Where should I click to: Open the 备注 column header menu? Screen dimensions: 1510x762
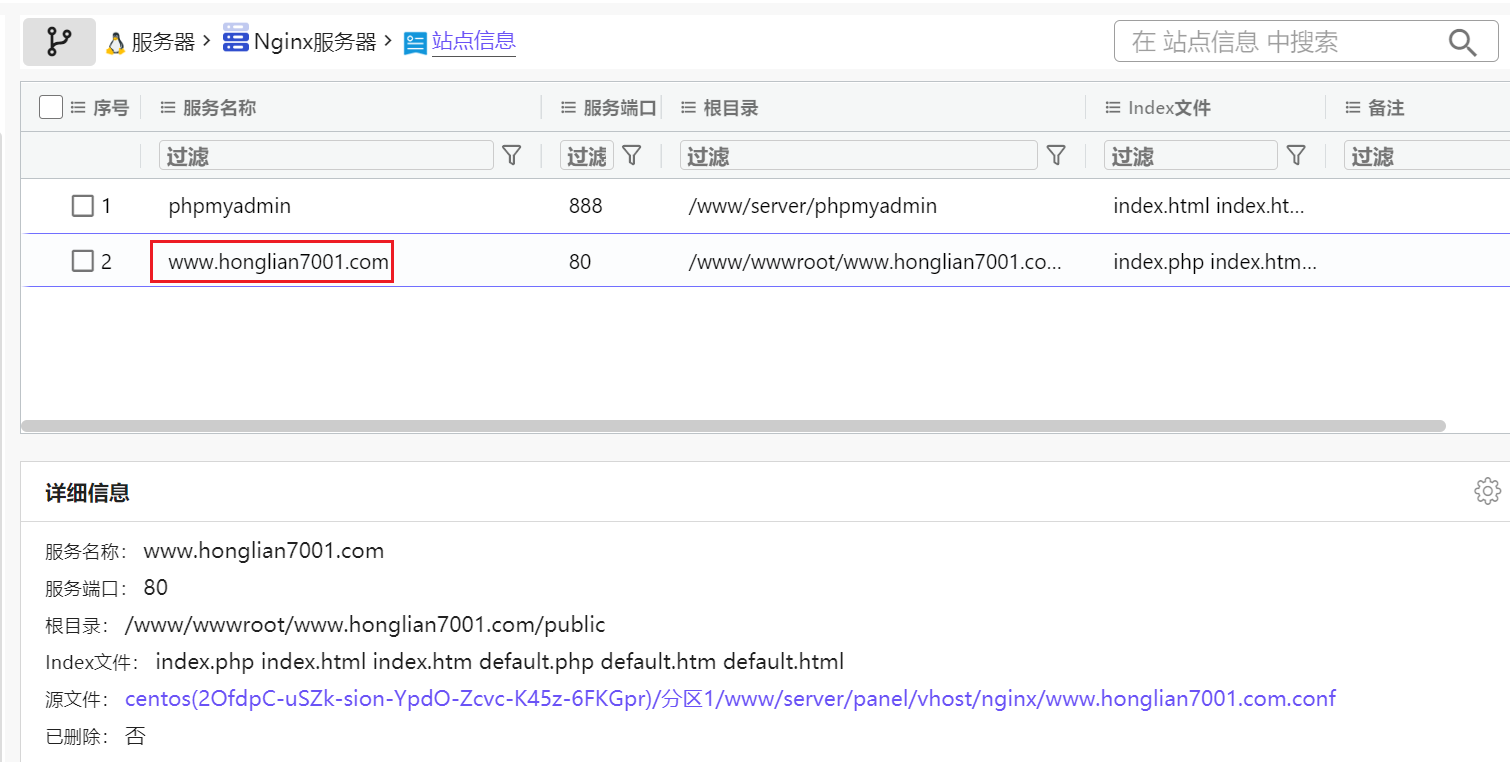(x=1352, y=108)
